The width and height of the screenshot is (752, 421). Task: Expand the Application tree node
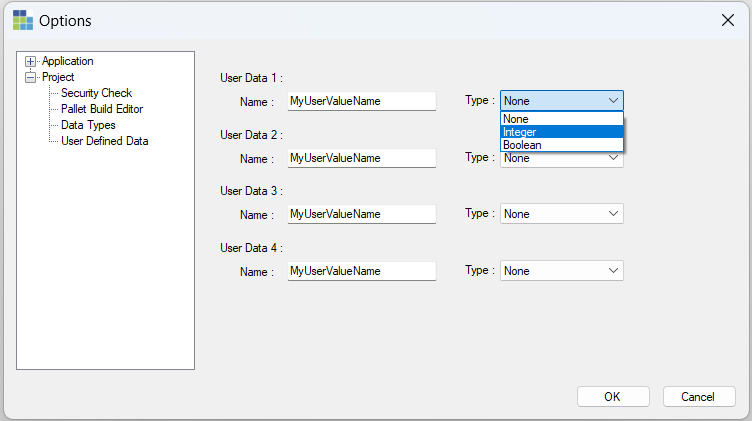pos(30,62)
